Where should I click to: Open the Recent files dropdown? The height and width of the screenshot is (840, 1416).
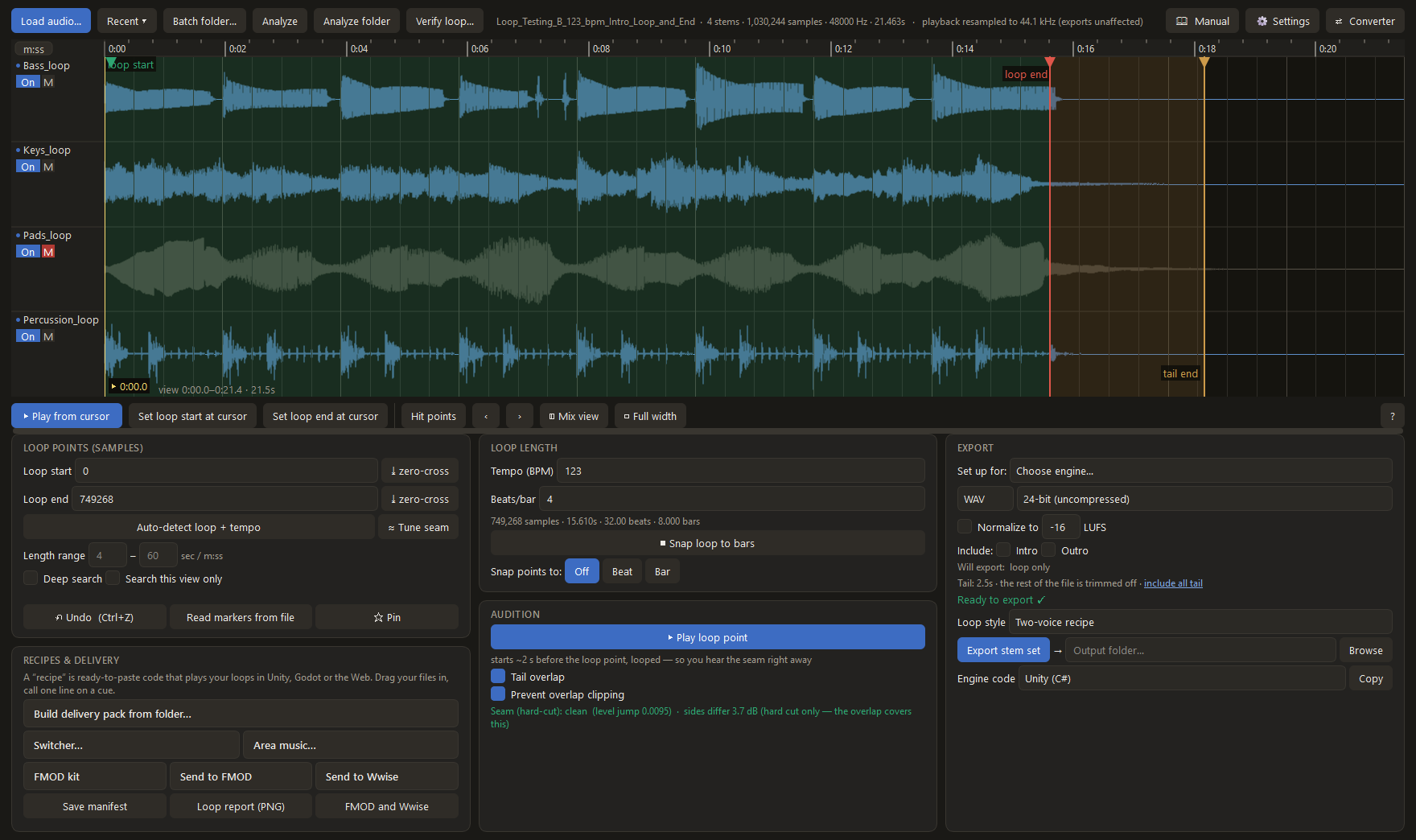(x=126, y=21)
